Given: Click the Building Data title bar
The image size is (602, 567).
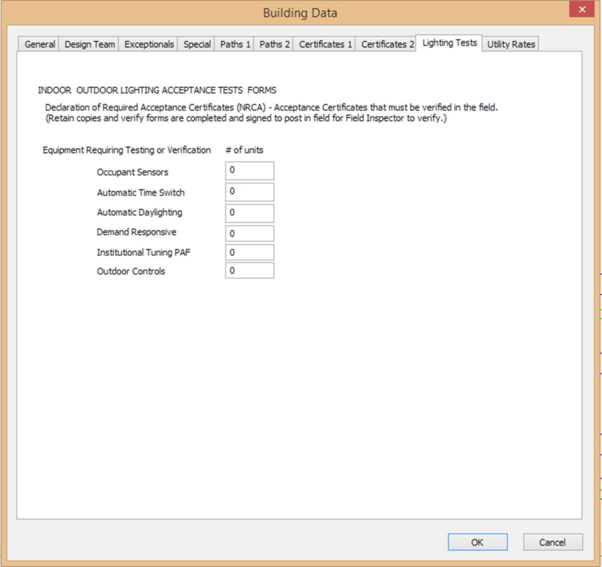Looking at the screenshot, I should click(300, 13).
